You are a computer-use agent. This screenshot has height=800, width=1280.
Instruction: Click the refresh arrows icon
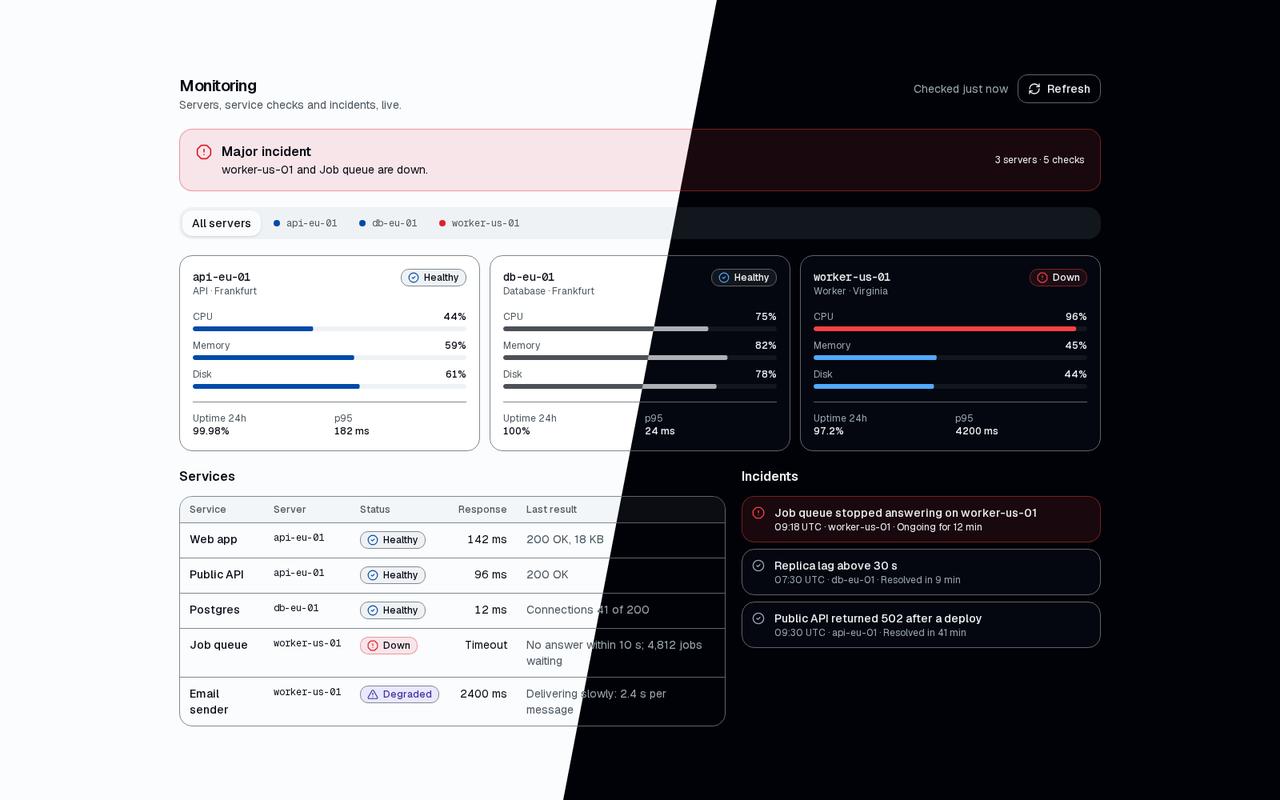coord(1034,89)
